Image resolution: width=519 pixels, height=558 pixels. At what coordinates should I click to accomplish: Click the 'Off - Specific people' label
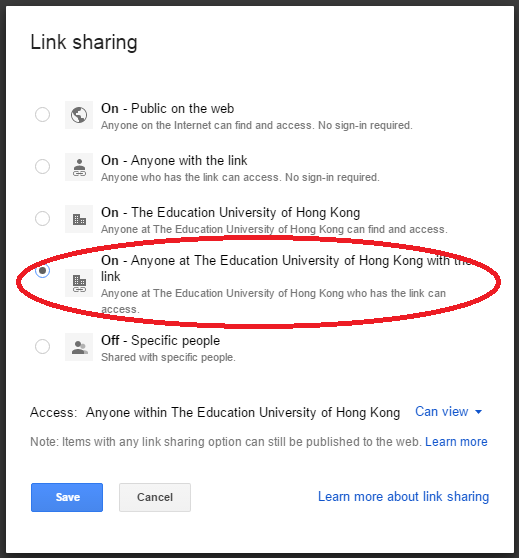161,341
